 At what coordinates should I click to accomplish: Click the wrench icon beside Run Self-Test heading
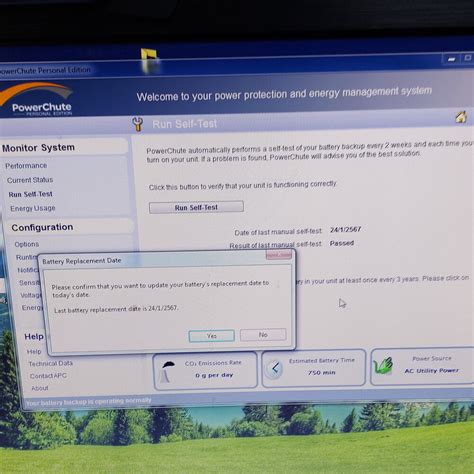coord(138,124)
